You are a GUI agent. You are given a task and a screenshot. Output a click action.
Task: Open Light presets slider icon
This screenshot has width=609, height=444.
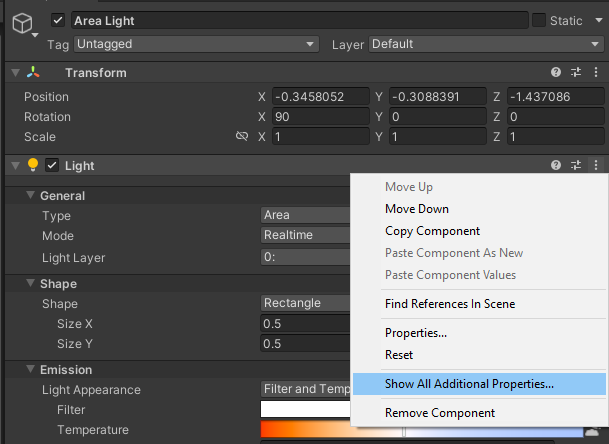click(576, 165)
